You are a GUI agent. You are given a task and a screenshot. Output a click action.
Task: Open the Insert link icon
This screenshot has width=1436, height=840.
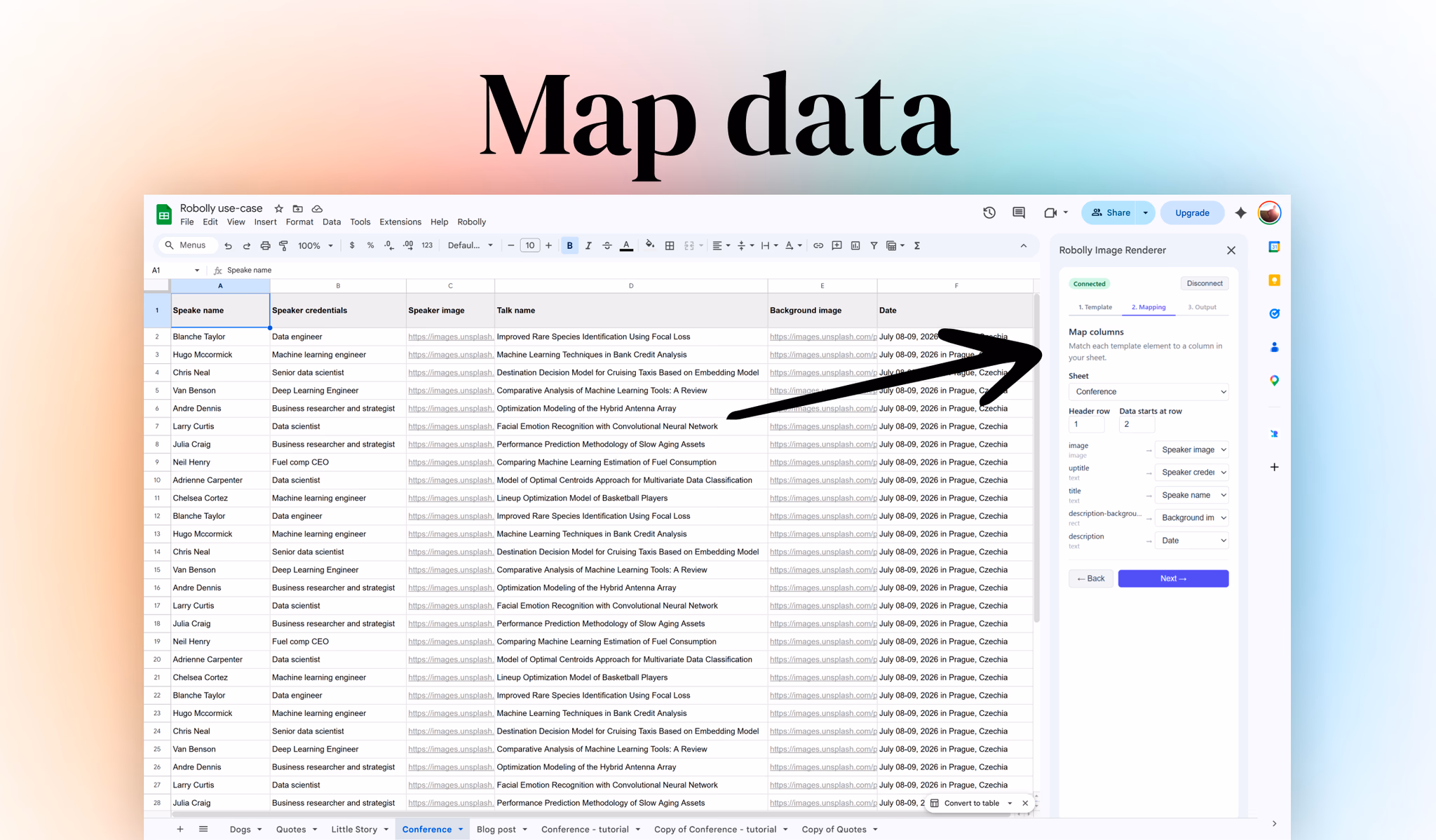pyautogui.click(x=818, y=245)
